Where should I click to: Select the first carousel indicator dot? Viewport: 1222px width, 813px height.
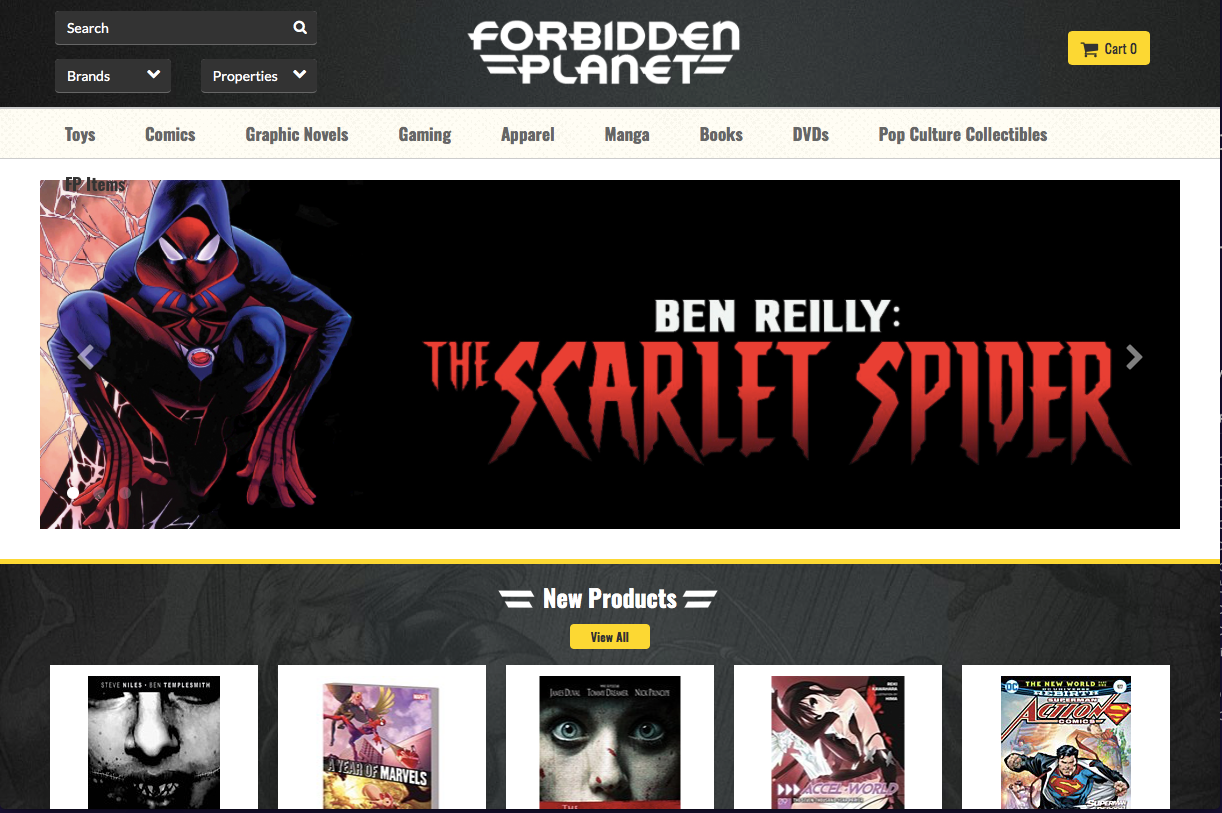point(73,493)
